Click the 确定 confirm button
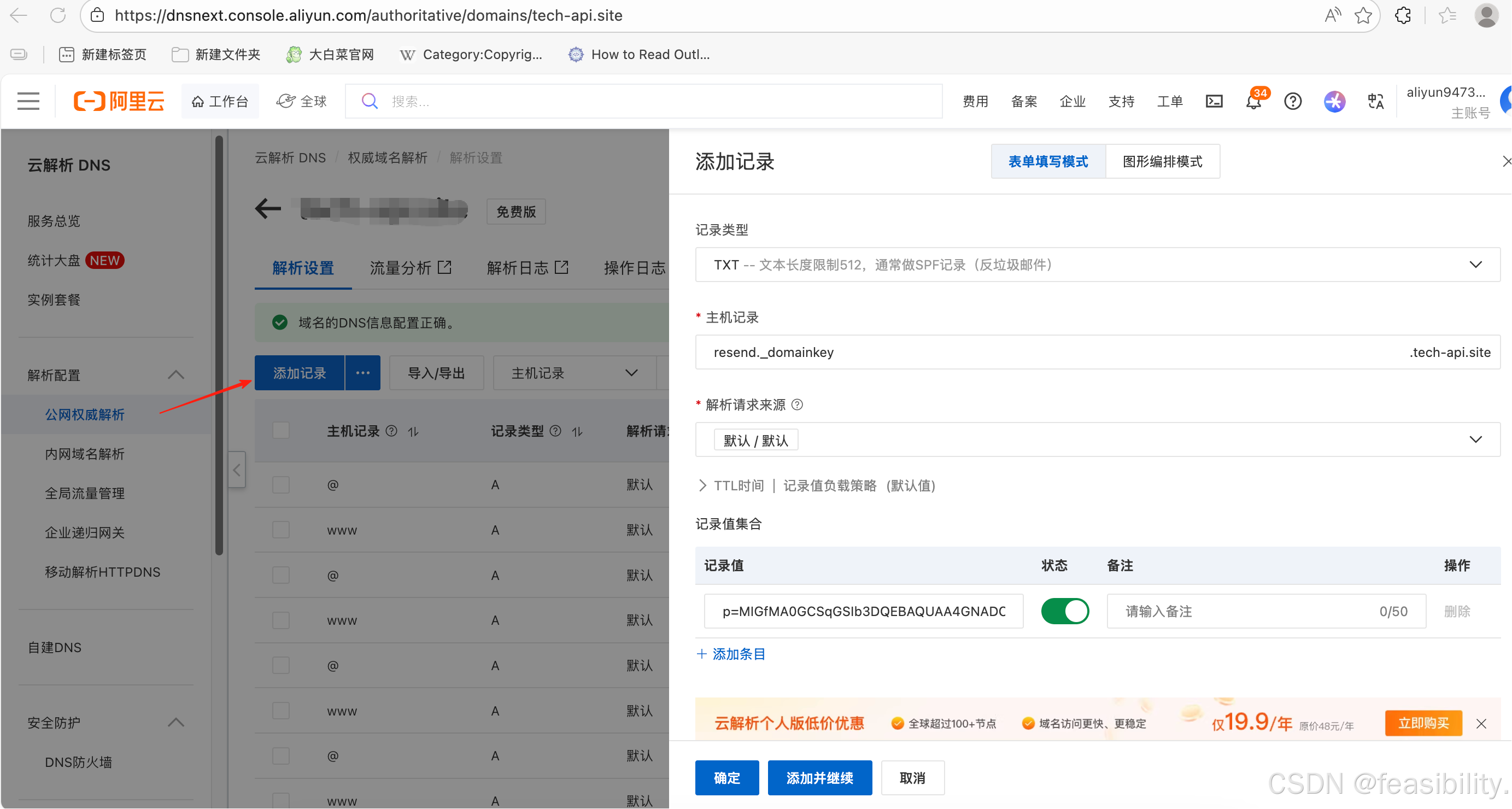 coord(726,778)
